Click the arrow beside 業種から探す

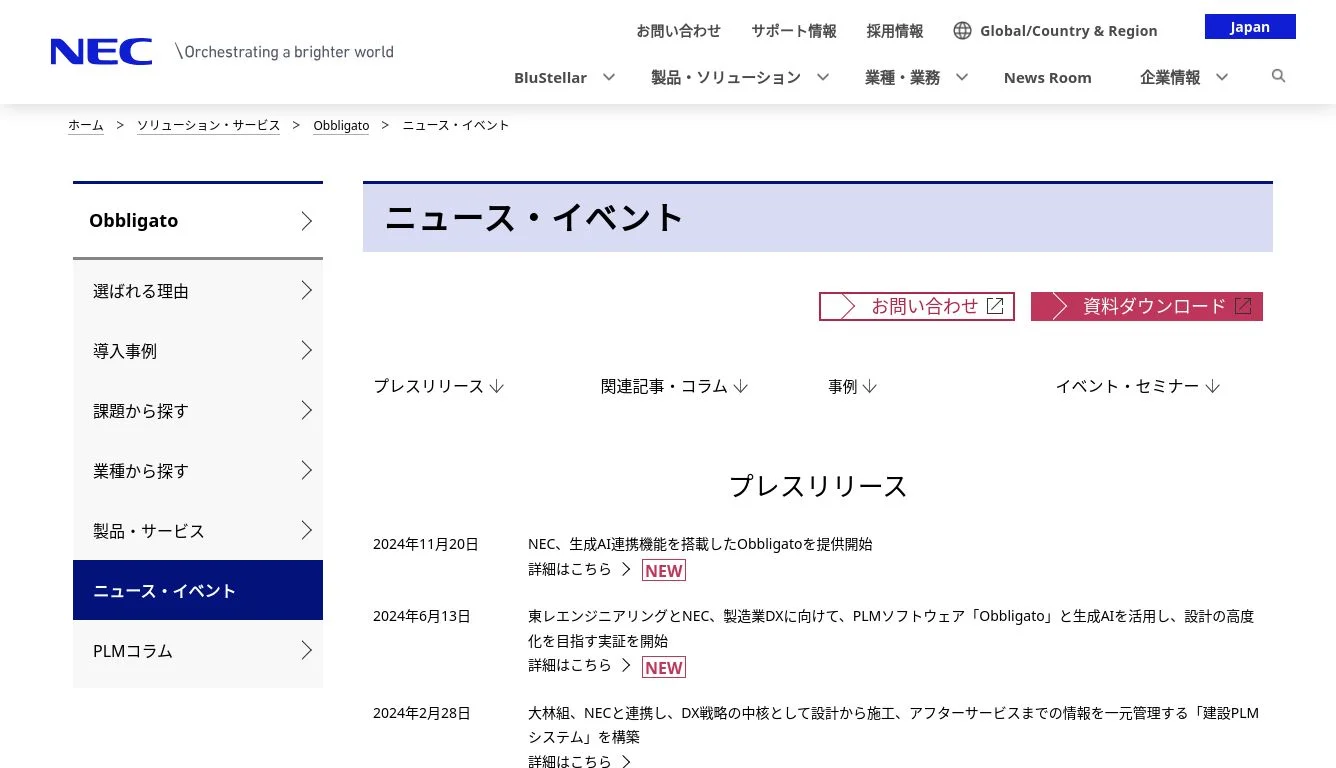[x=307, y=470]
